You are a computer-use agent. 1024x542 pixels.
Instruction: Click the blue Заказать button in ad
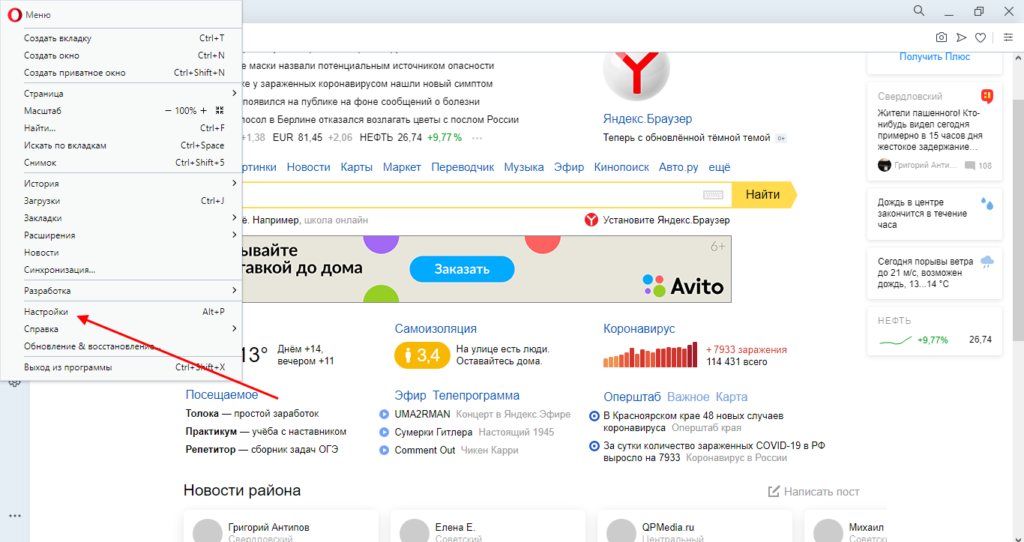462,269
